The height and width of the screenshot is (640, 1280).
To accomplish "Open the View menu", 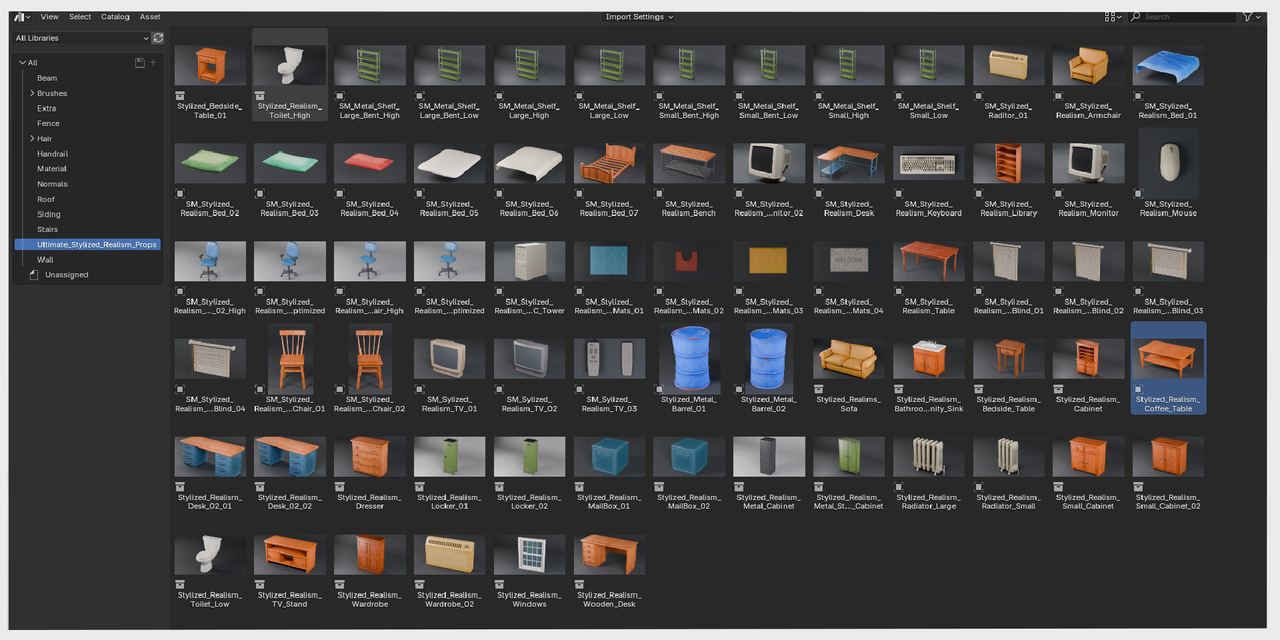I will coord(49,17).
